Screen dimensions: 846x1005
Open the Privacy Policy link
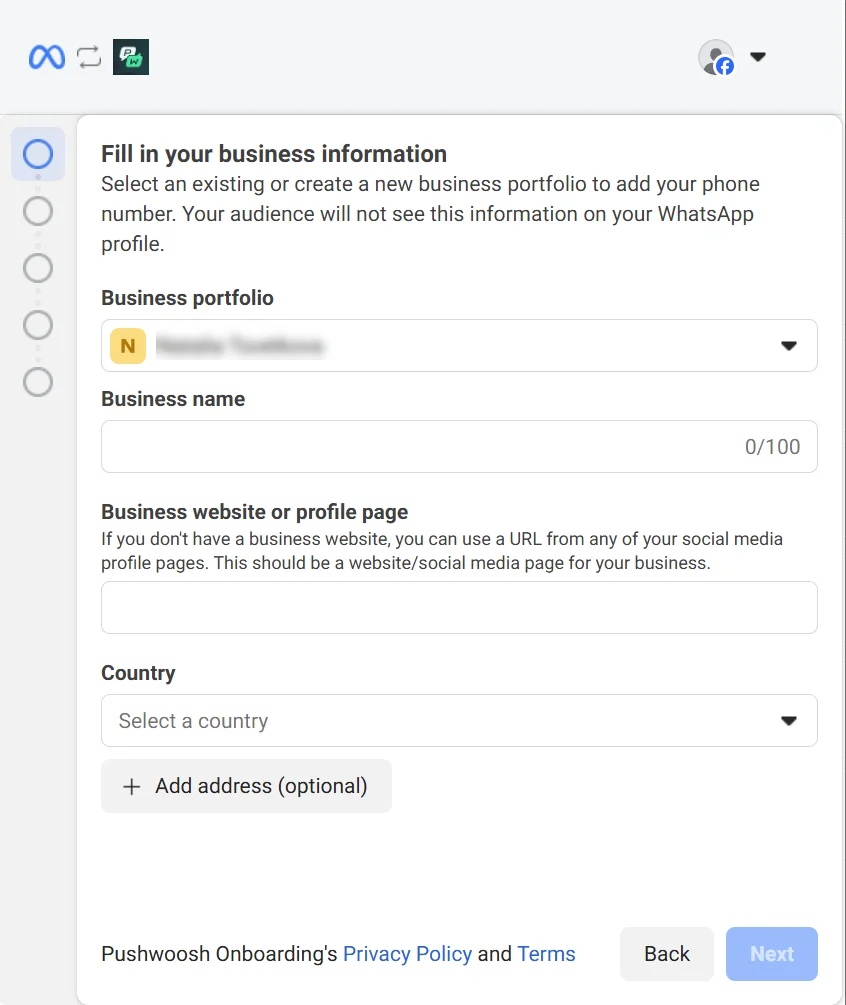click(x=407, y=954)
